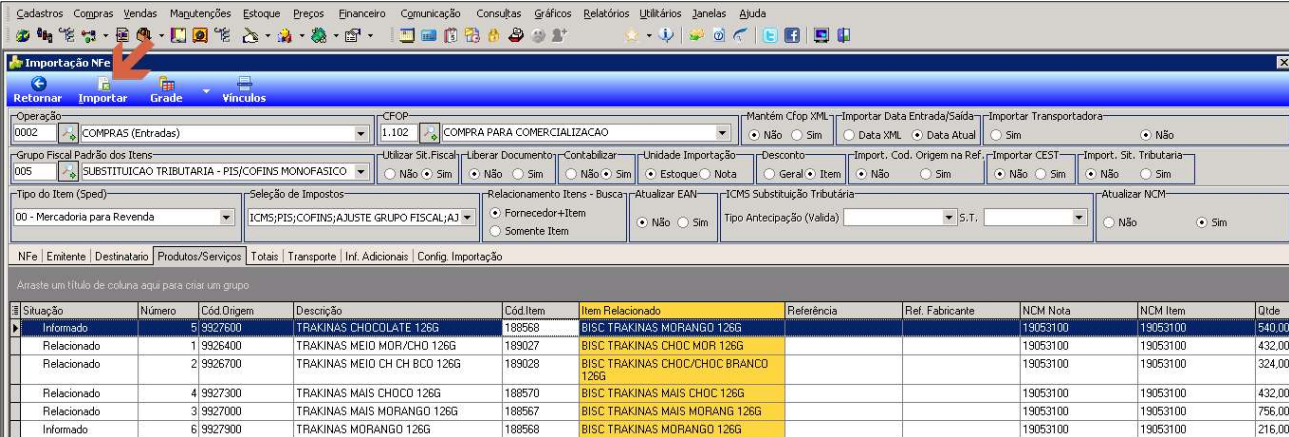The height and width of the screenshot is (437, 1289).
Task: Click the Importar document icon
Action: pos(104,83)
